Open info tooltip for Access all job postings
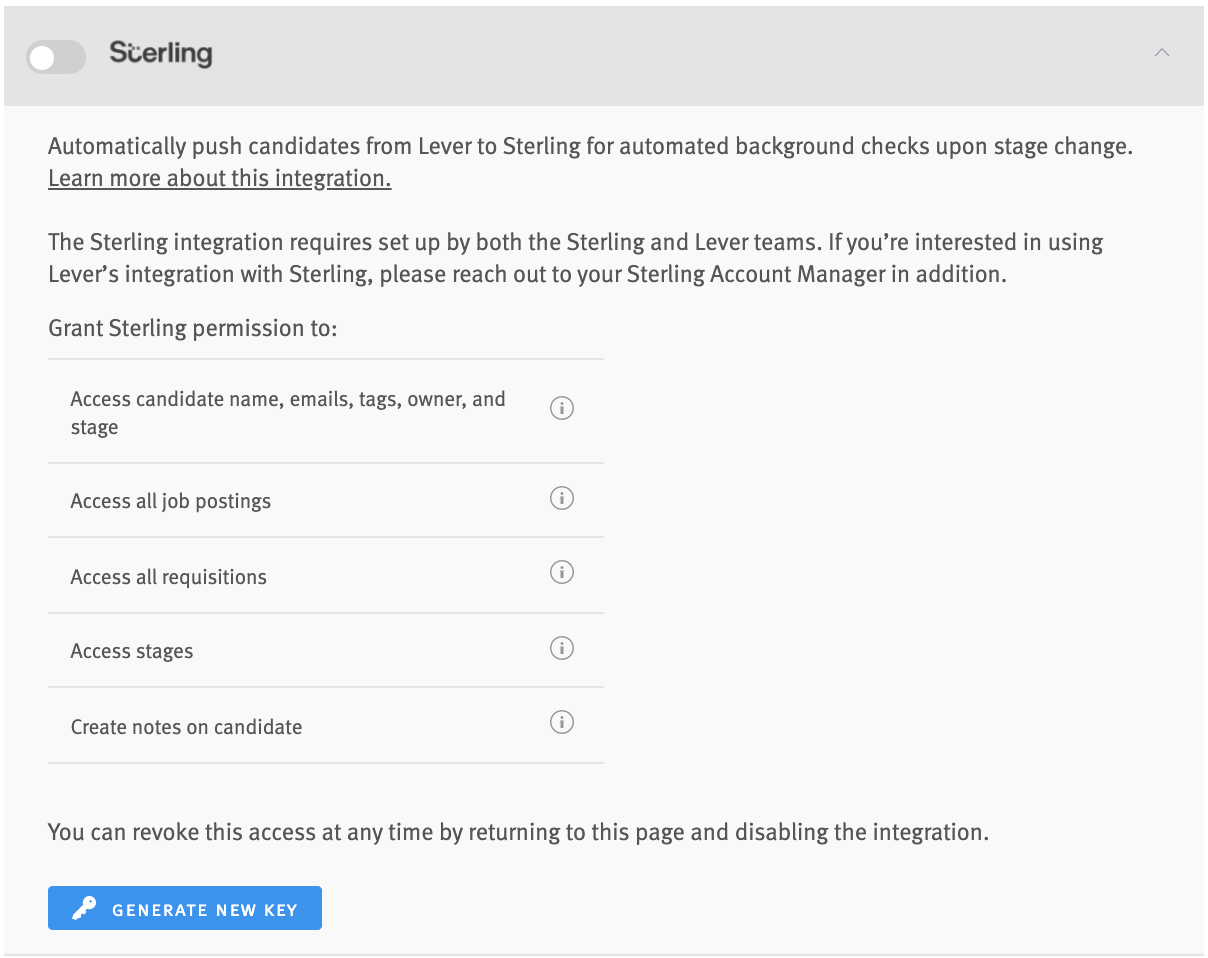The image size is (1208, 958). [561, 499]
